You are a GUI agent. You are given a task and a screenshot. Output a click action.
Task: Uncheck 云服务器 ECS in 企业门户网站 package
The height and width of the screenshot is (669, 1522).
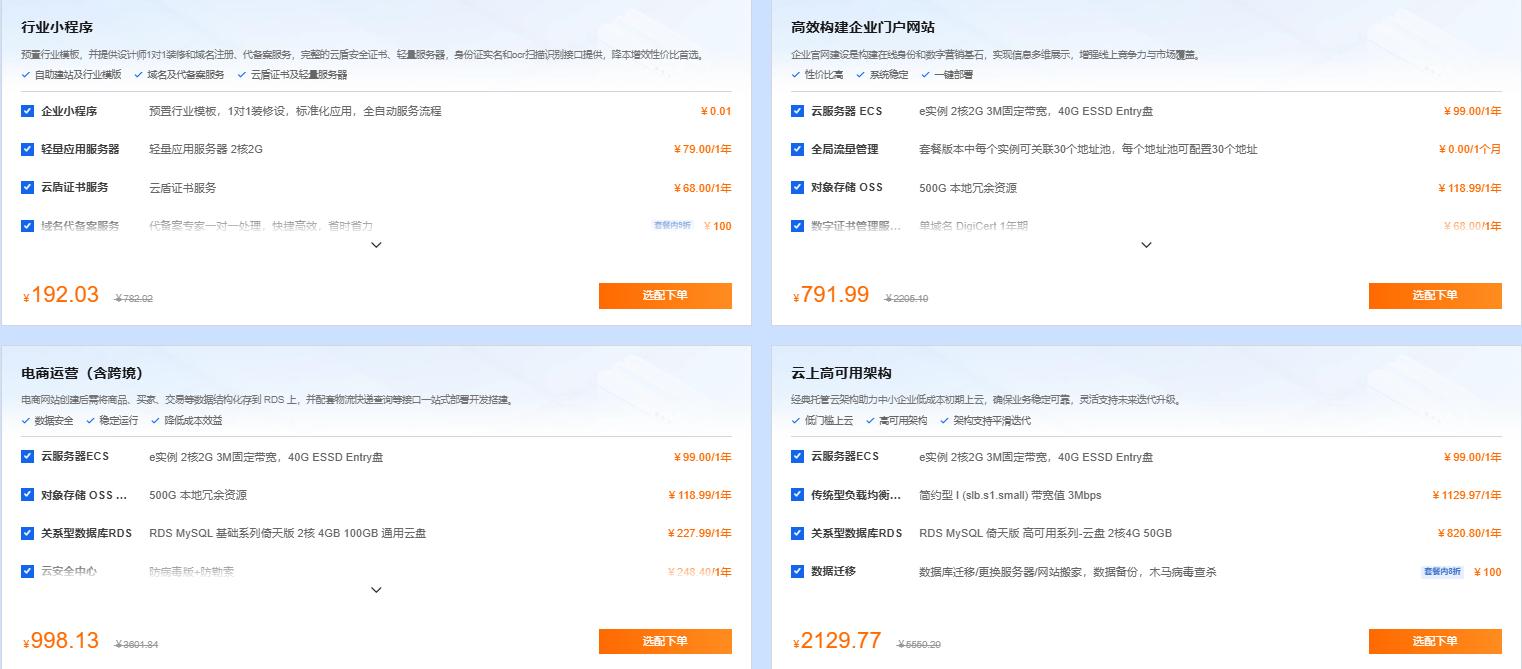coord(797,111)
